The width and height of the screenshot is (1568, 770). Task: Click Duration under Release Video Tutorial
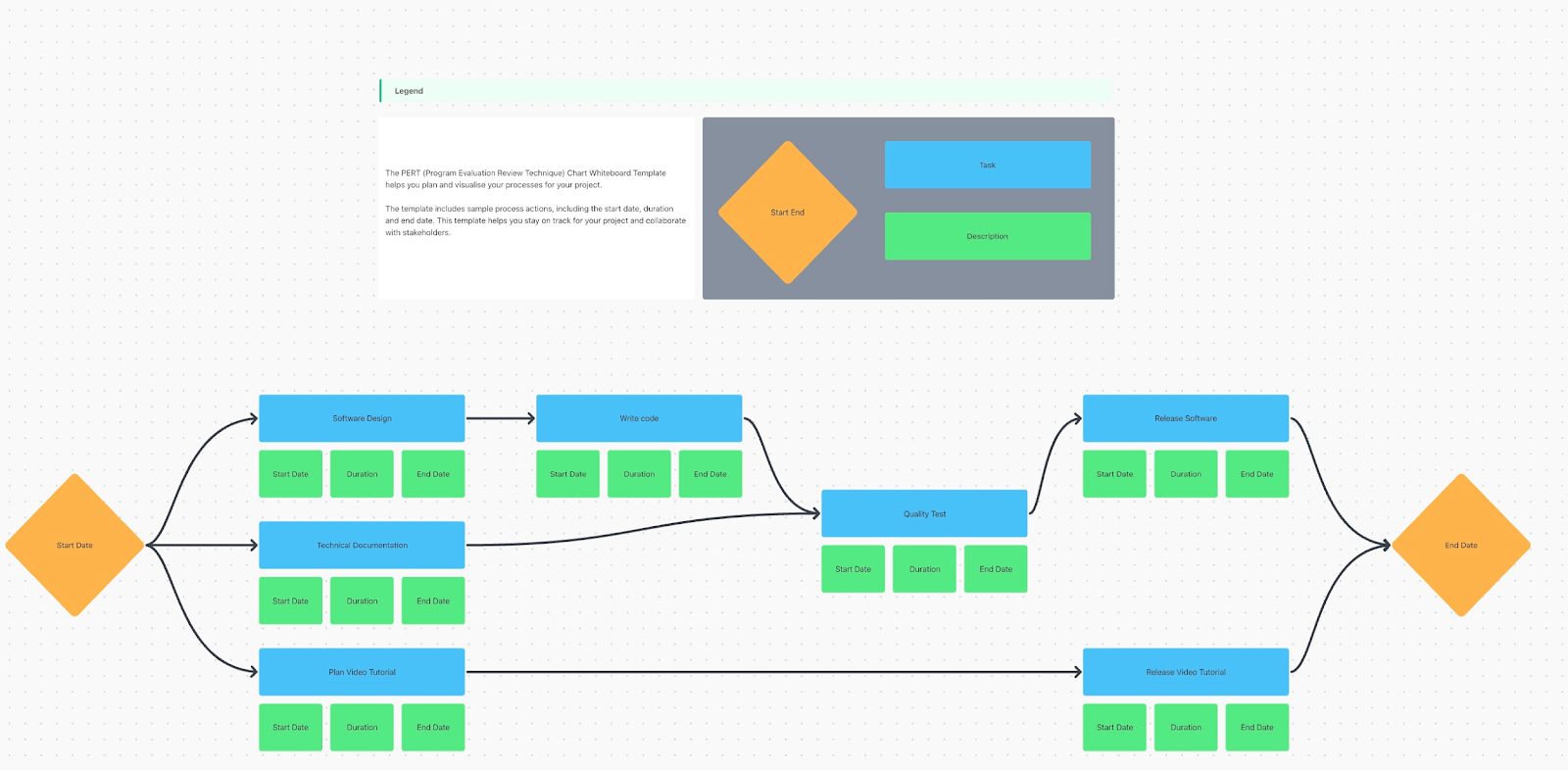point(1186,728)
